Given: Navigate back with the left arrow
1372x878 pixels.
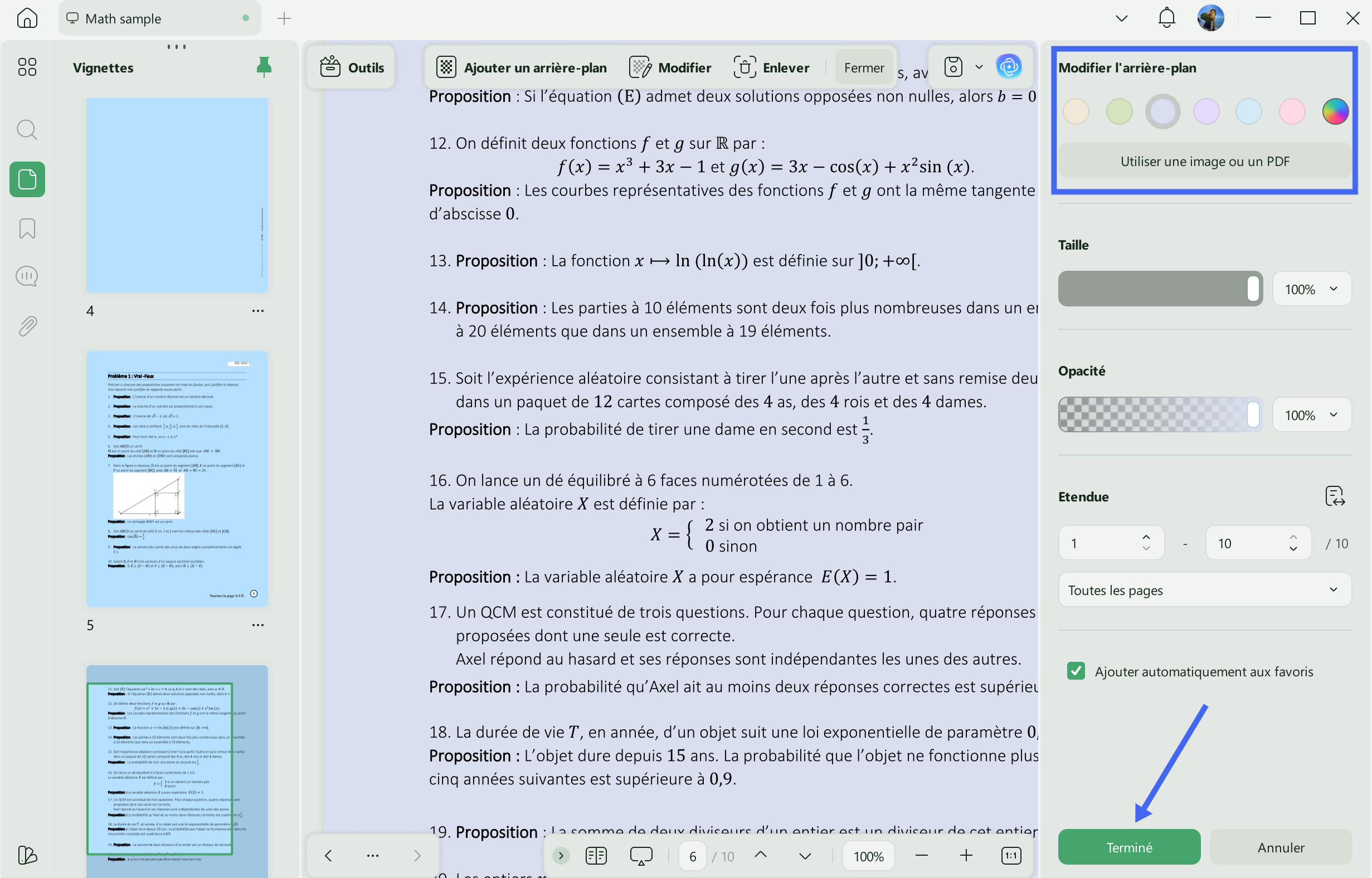Looking at the screenshot, I should pyautogui.click(x=328, y=855).
